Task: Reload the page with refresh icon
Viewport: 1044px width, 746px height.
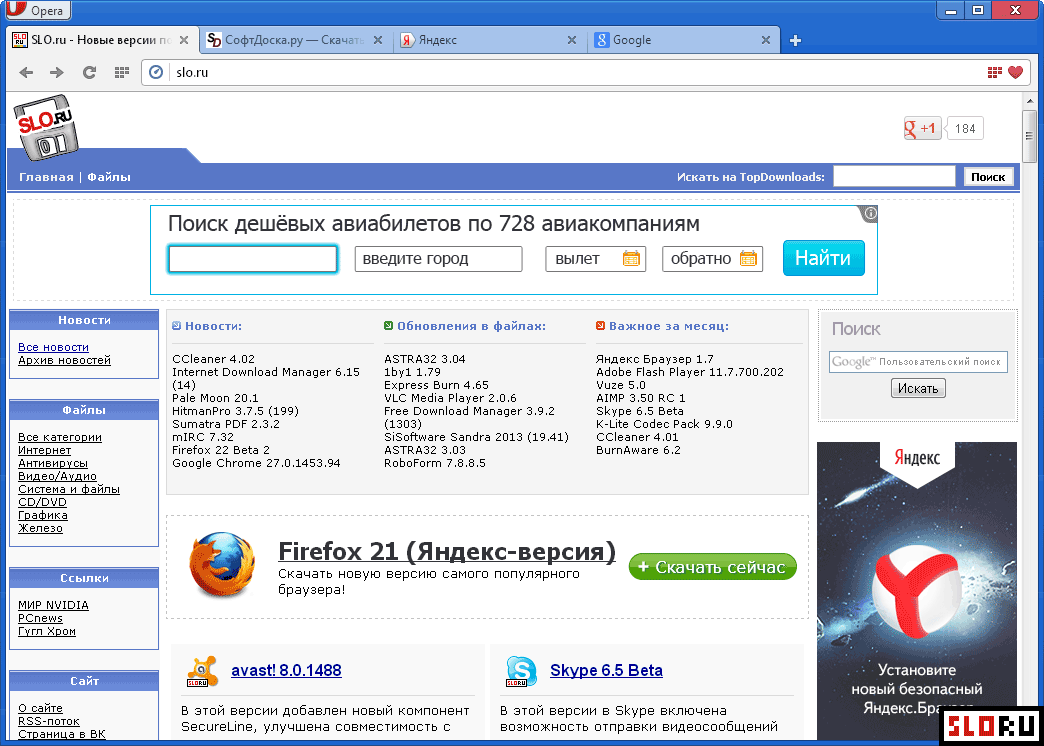Action: click(x=89, y=73)
